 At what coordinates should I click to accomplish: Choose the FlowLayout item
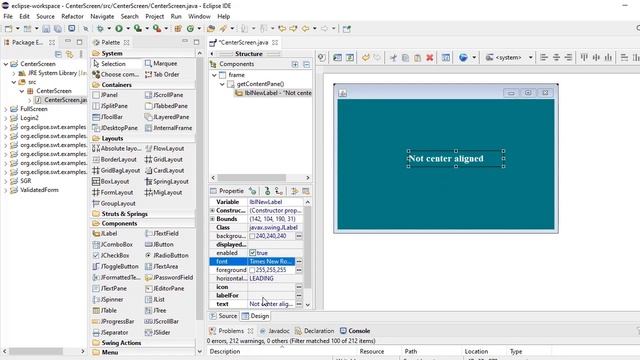[164, 149]
